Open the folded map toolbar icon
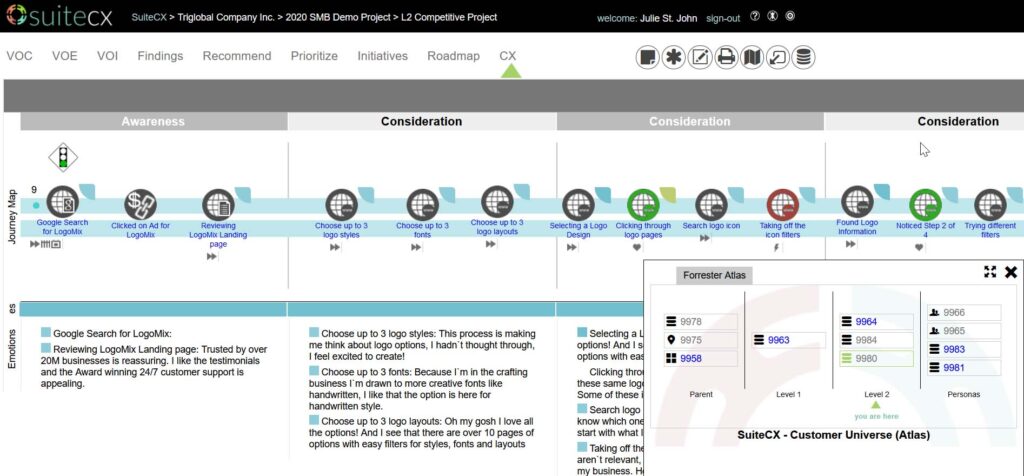 [752, 57]
